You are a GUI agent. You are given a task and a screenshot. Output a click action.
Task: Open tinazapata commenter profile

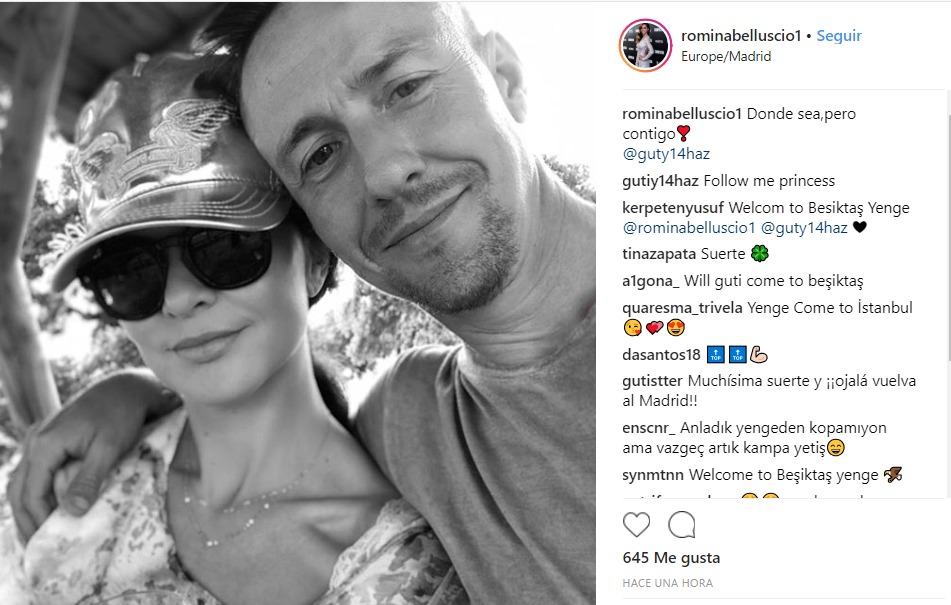659,254
